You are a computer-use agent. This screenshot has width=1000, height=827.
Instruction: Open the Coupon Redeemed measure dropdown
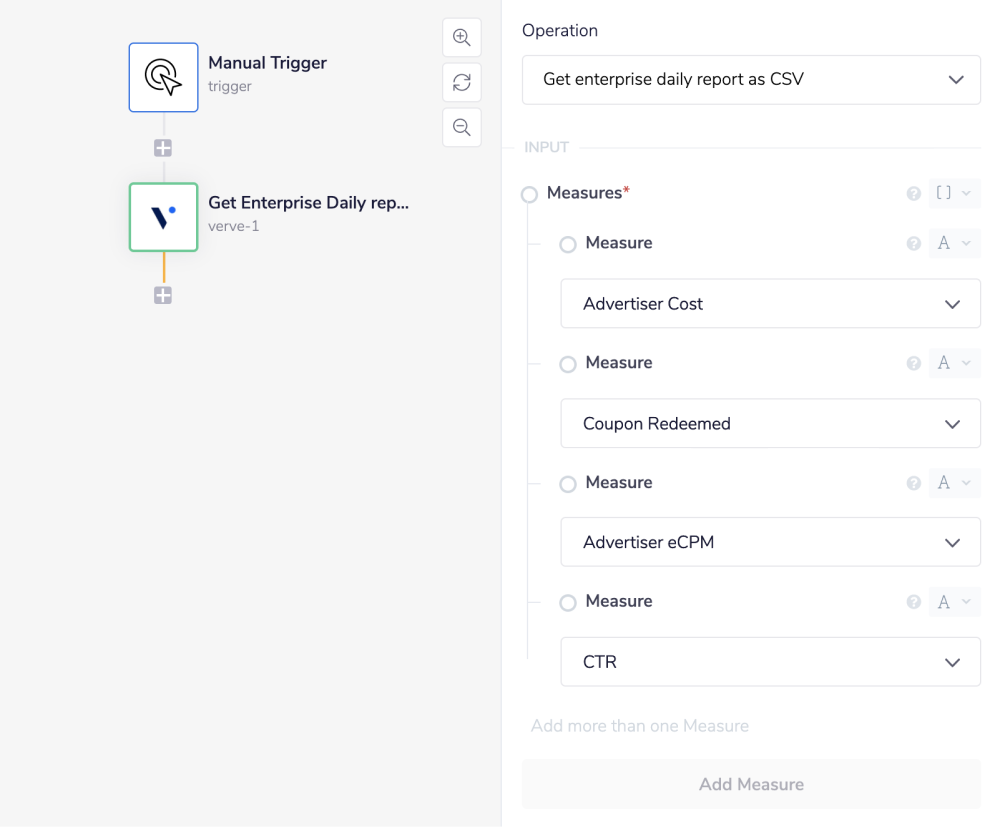click(x=770, y=423)
